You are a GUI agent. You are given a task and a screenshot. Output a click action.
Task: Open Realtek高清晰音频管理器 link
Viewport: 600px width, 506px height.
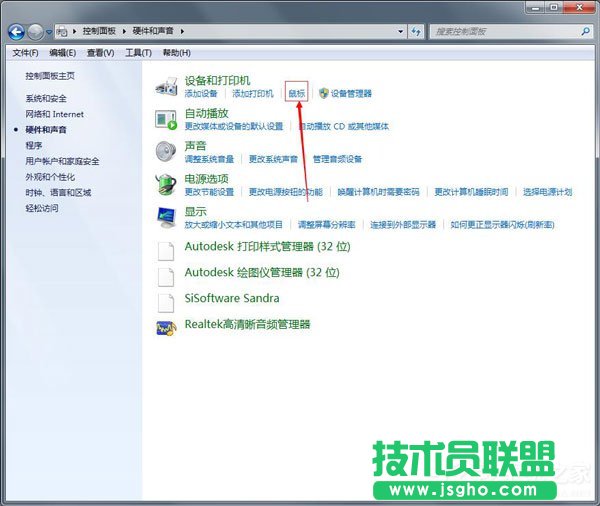247,325
